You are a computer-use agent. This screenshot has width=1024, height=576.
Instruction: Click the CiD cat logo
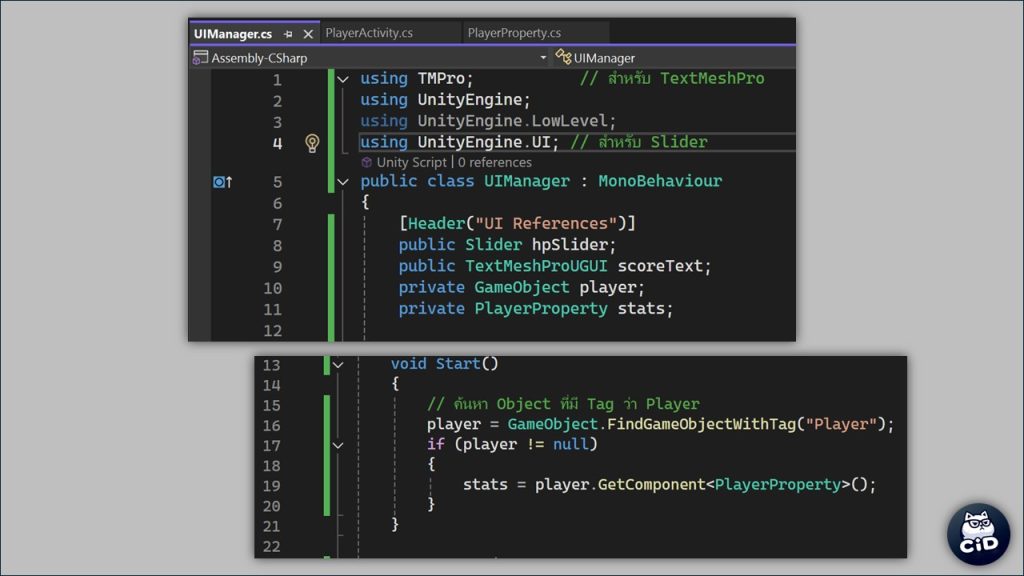coord(977,536)
